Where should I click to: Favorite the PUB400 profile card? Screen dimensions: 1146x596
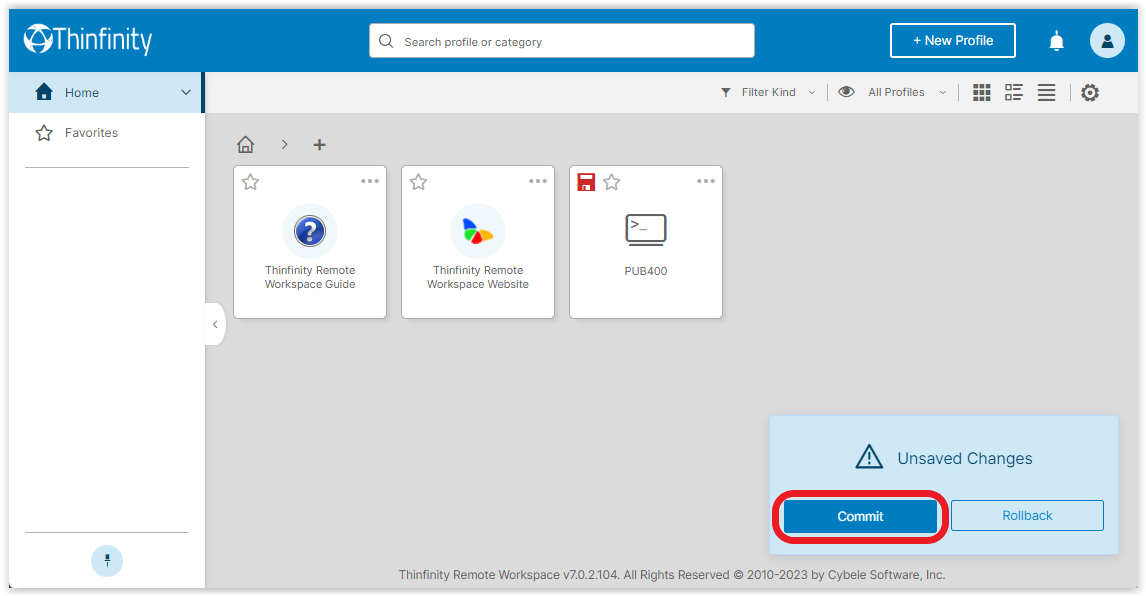[612, 182]
